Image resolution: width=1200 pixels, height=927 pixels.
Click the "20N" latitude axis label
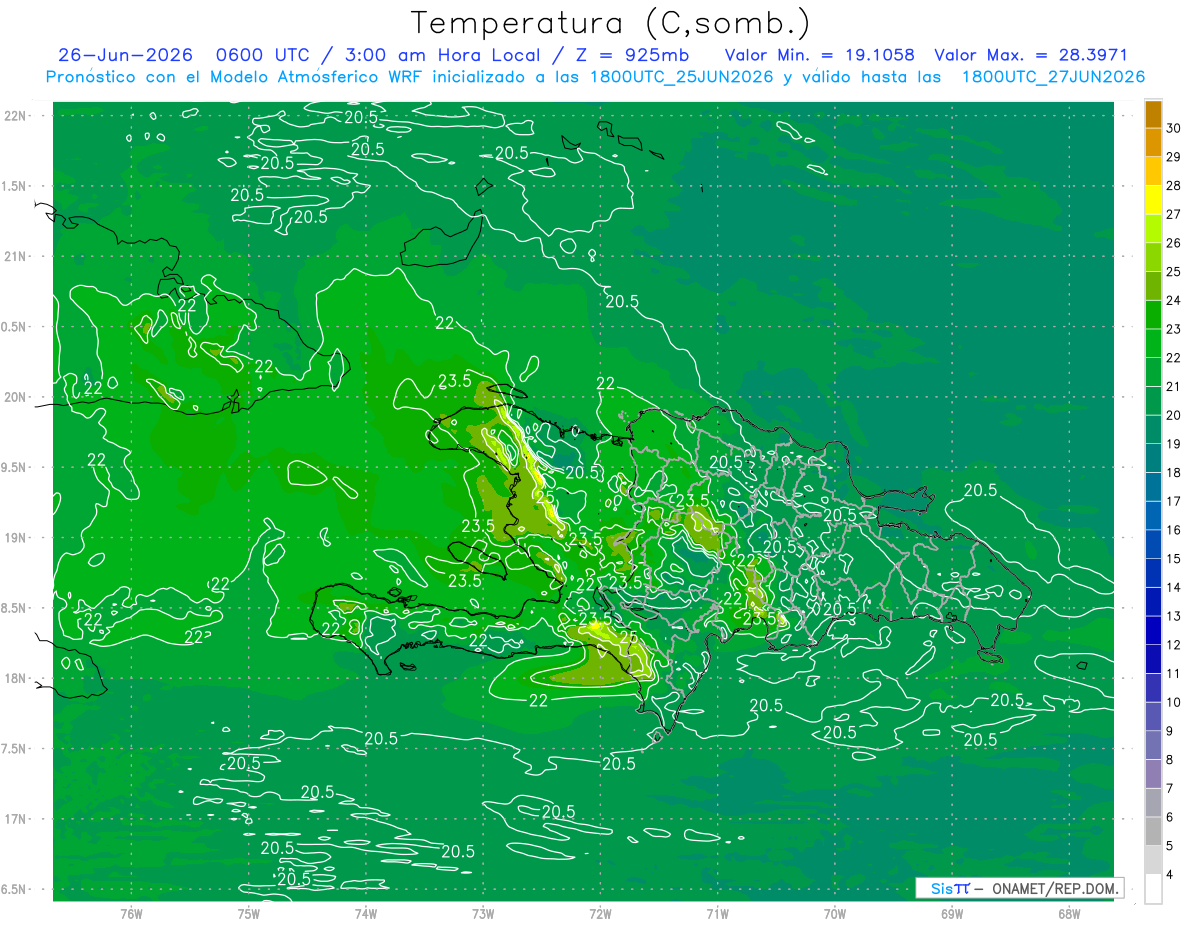pyautogui.click(x=16, y=397)
